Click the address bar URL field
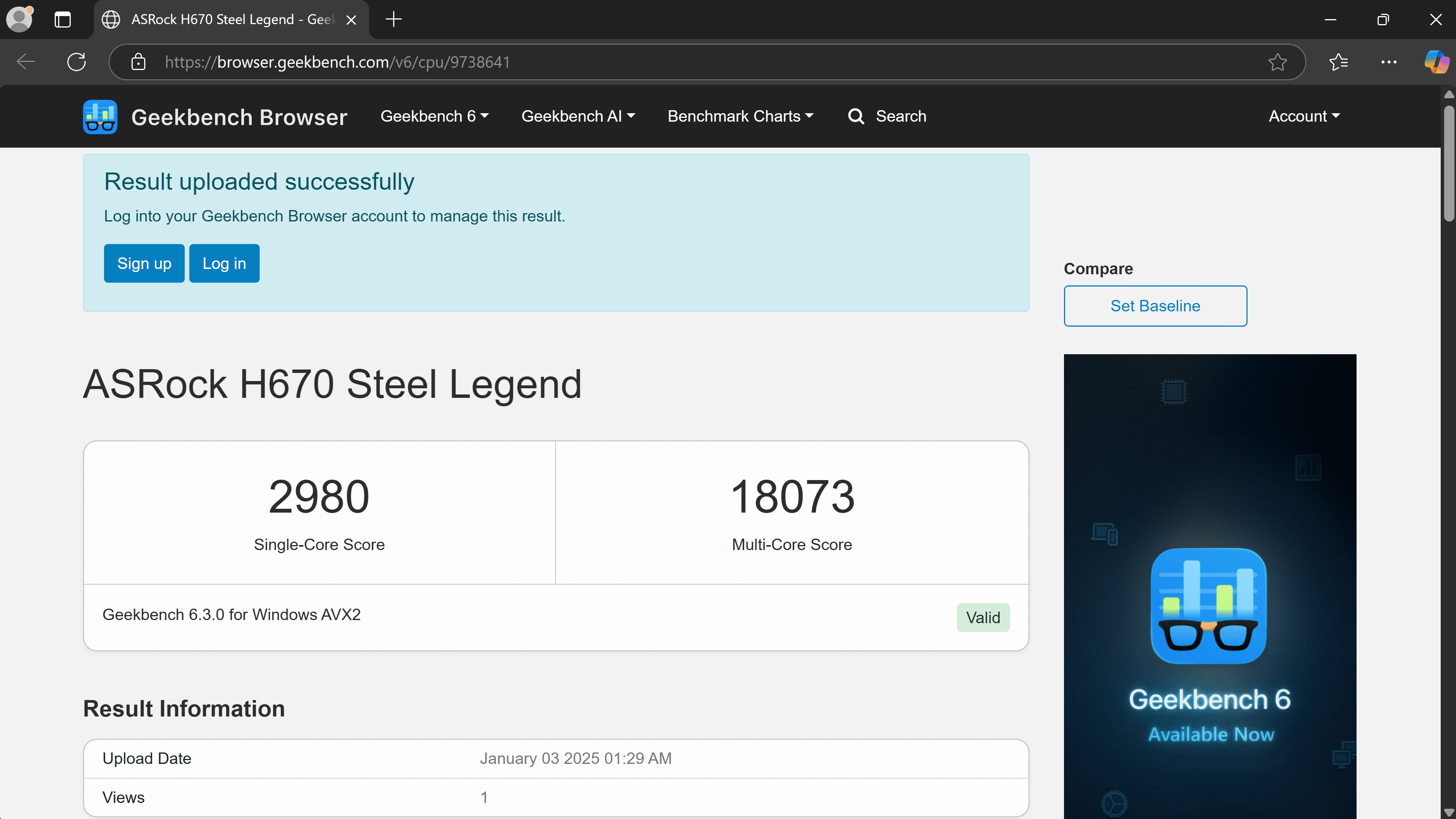 (678, 62)
